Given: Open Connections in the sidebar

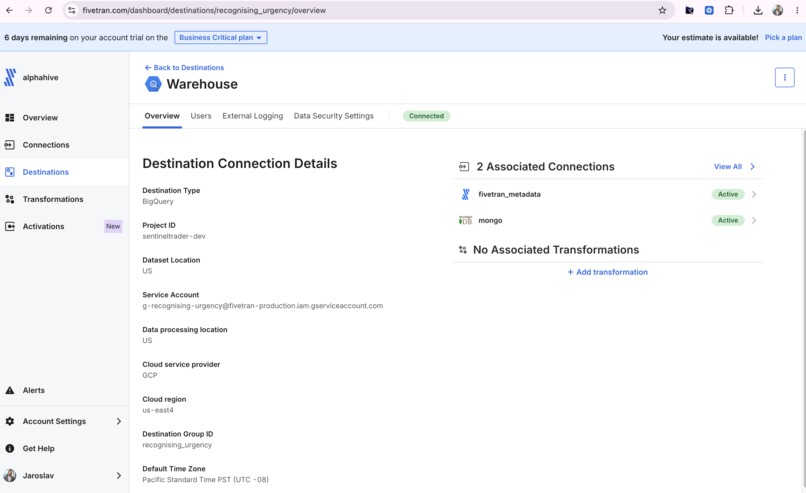Looking at the screenshot, I should point(46,145).
